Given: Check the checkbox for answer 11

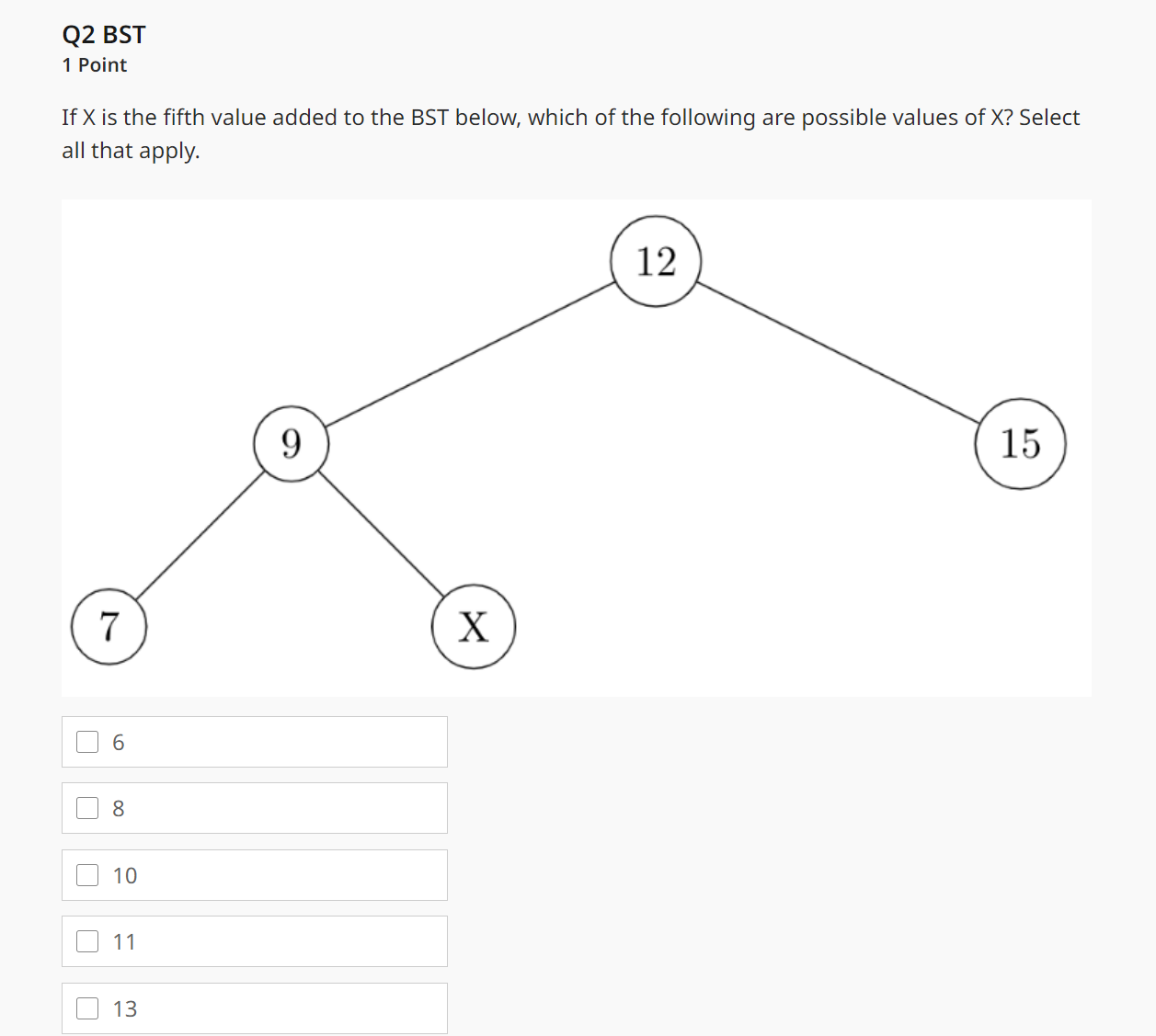Looking at the screenshot, I should (87, 940).
